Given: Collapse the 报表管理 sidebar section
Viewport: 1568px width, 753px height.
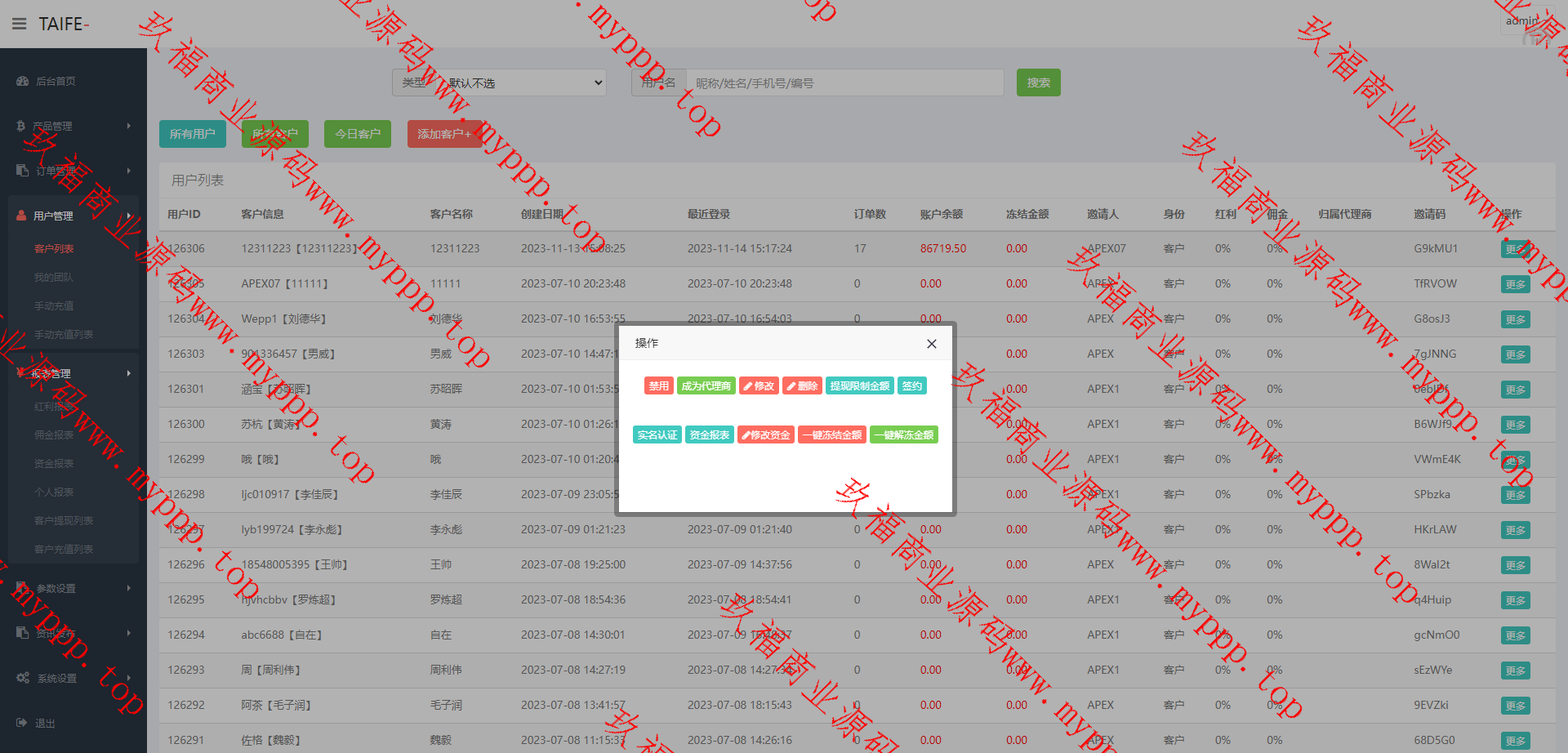Looking at the screenshot, I should 73,373.
